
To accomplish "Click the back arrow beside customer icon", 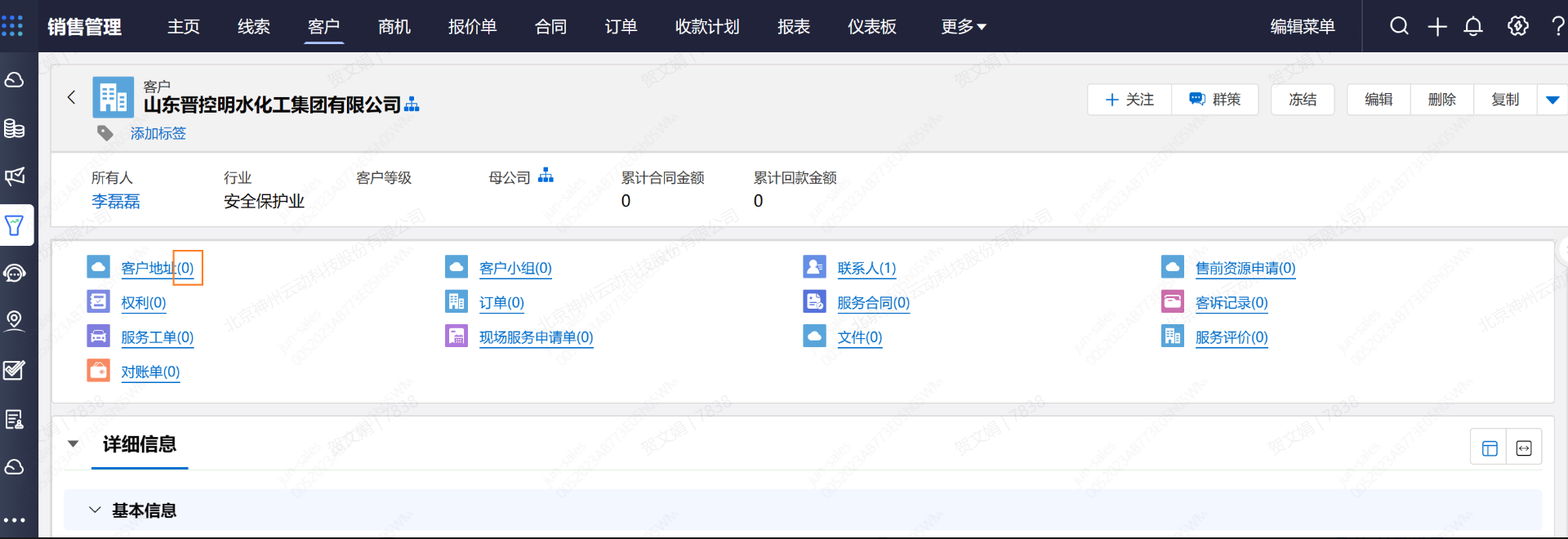I will point(72,98).
